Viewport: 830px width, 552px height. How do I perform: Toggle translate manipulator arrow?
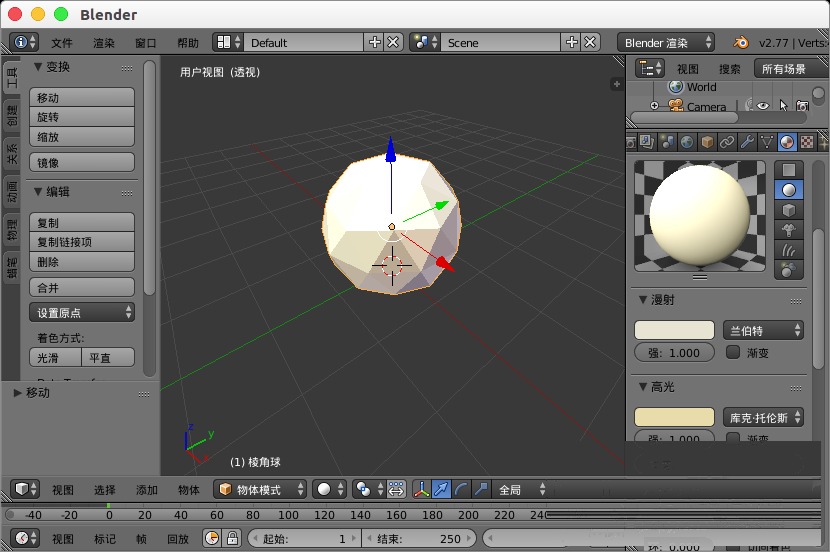441,489
